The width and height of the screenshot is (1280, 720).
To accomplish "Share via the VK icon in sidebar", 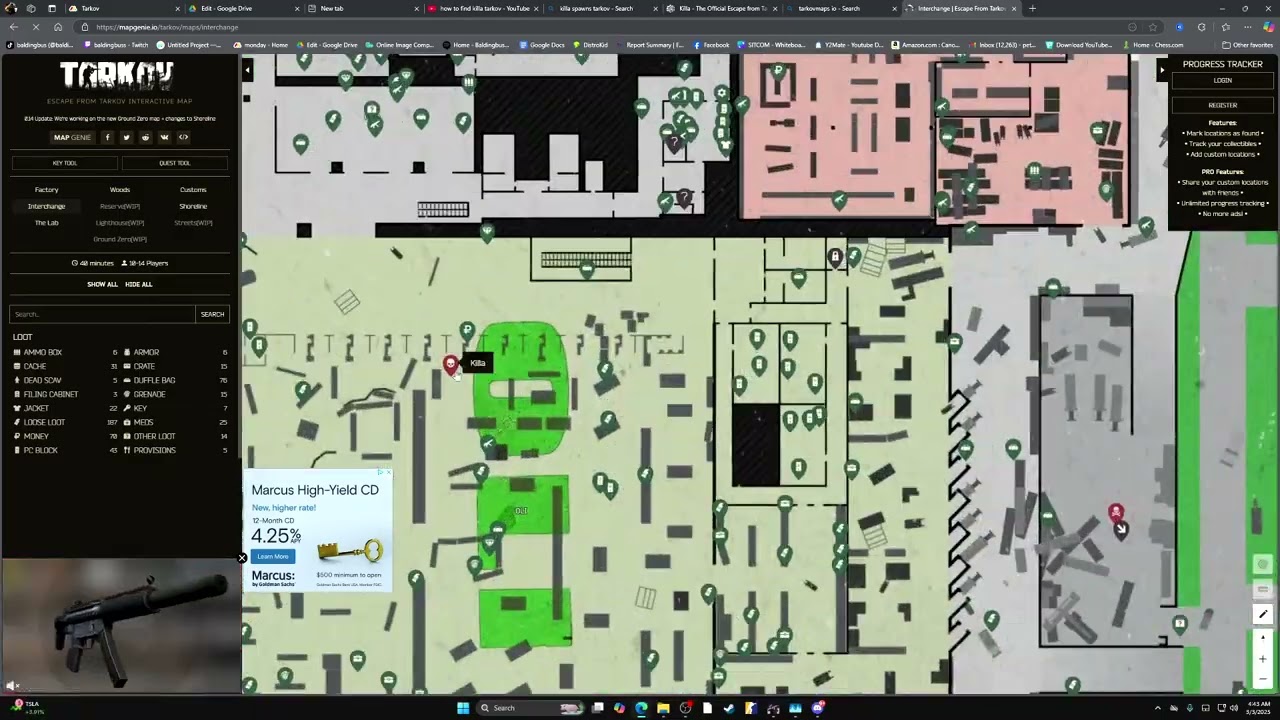I will click(x=164, y=137).
